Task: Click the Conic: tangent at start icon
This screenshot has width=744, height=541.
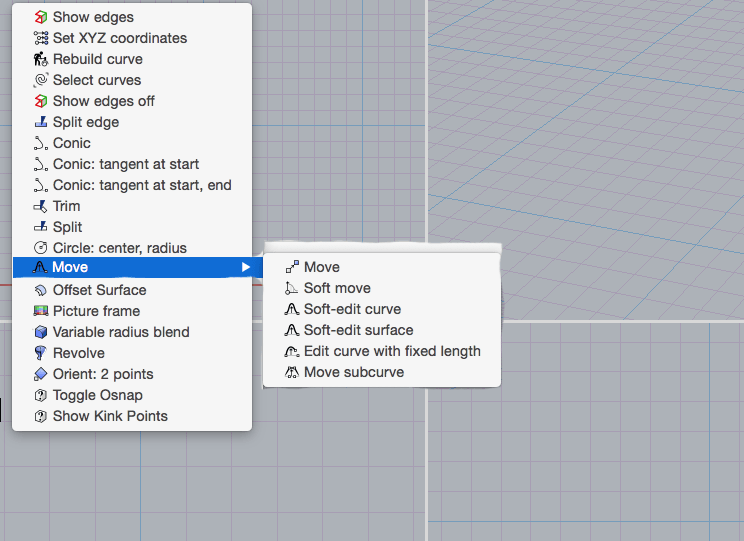Action: [x=41, y=164]
